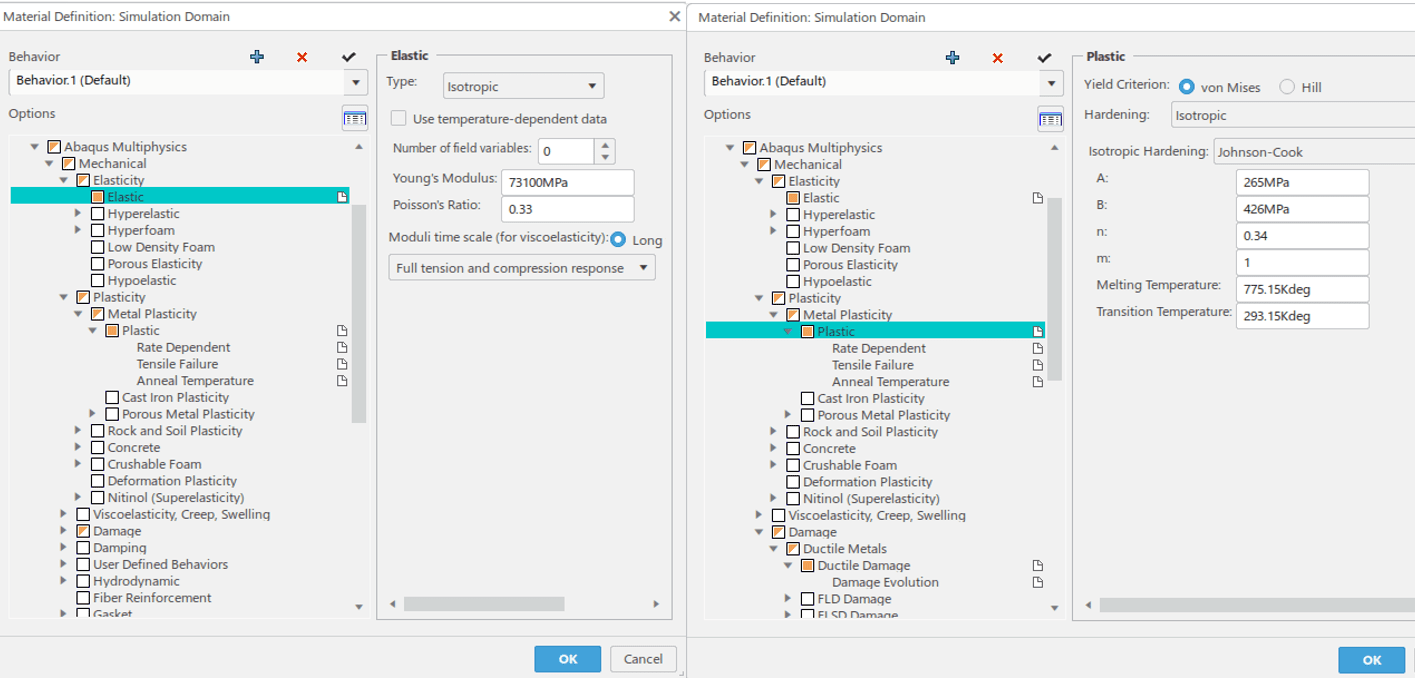Click document icon beside Tensile Failure, right window
Viewport: 1415px width, 683px height.
tap(1037, 365)
